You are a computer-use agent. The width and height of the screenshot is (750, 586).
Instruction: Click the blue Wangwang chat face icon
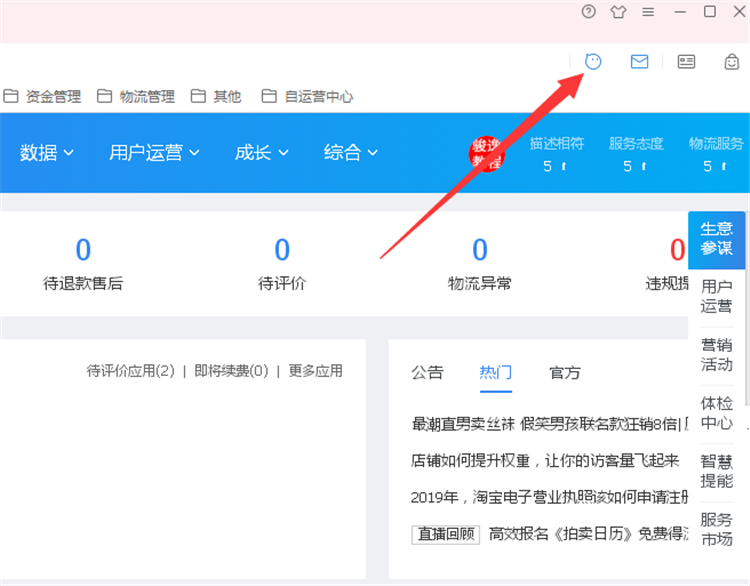pyautogui.click(x=593, y=61)
